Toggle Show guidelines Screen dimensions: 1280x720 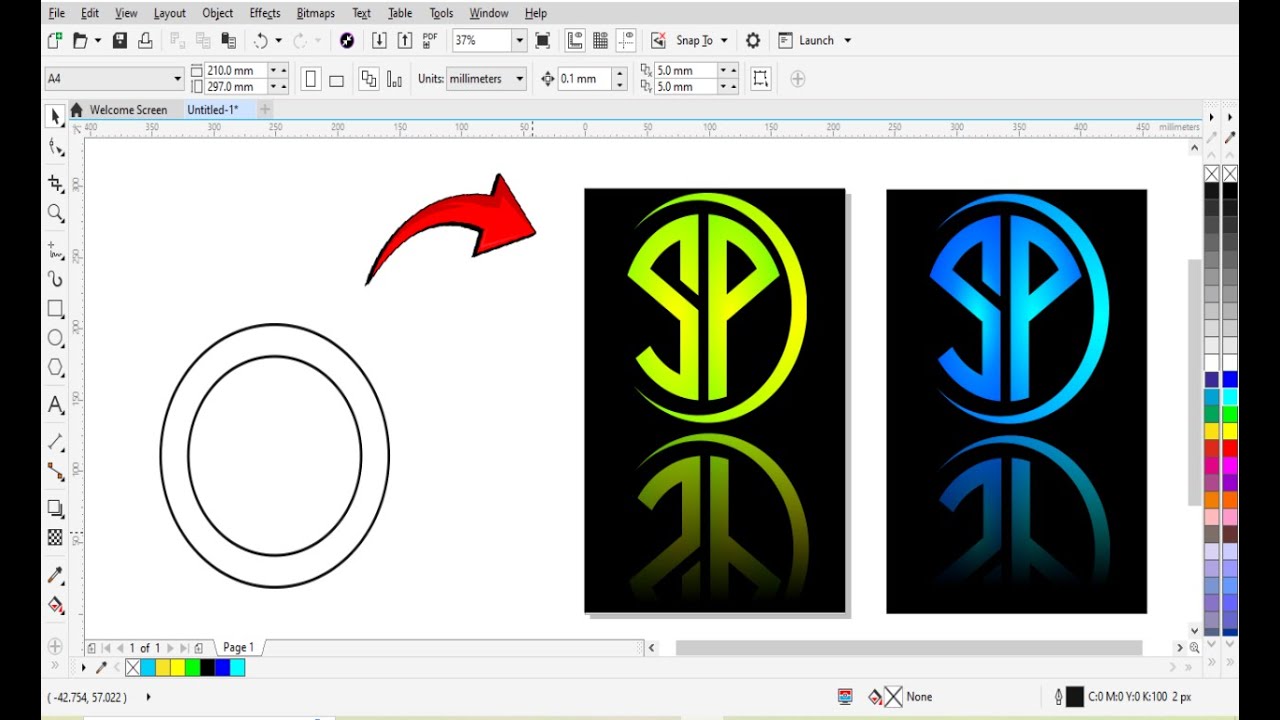(626, 40)
